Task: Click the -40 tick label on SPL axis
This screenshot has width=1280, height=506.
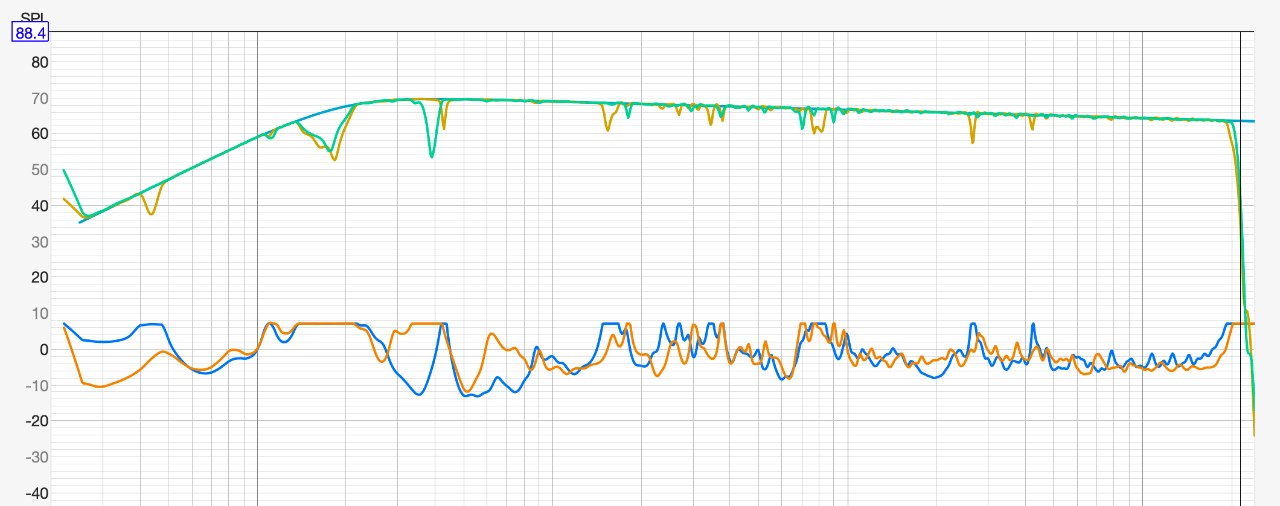Action: (37, 494)
